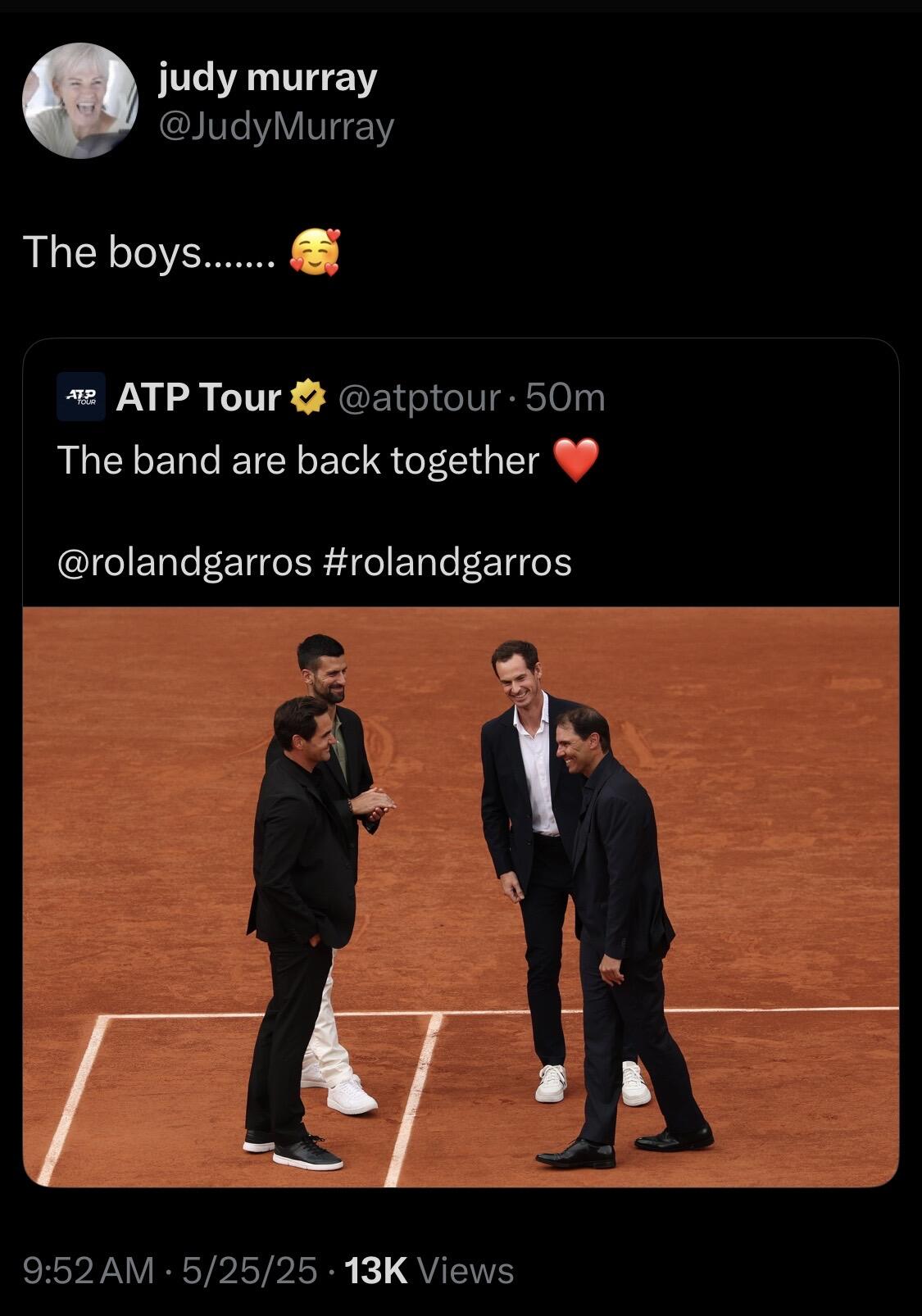Open the ATP Tour account name

(198, 397)
